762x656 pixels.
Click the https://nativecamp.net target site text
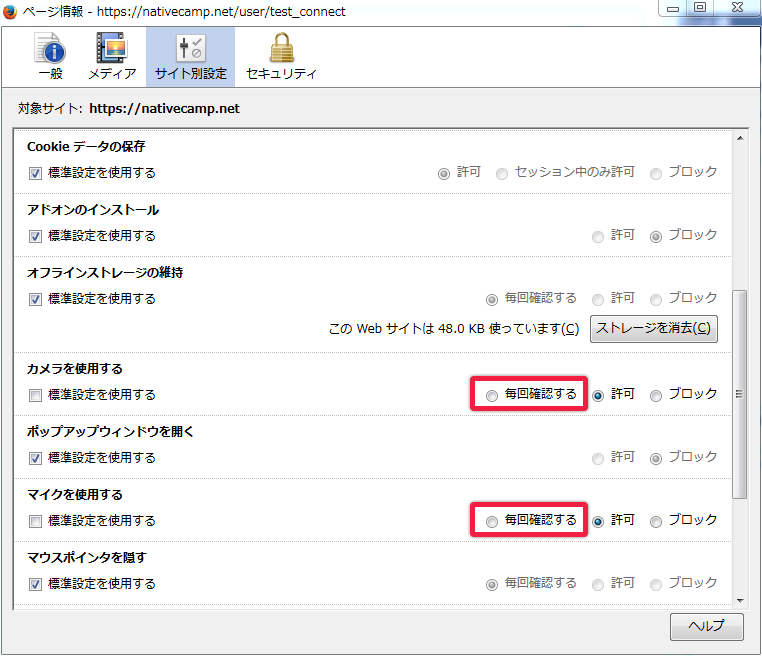164,108
